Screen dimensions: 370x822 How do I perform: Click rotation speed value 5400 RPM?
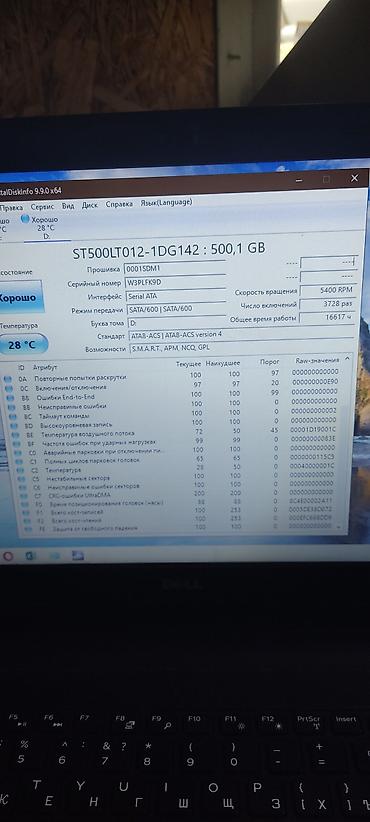click(329, 290)
